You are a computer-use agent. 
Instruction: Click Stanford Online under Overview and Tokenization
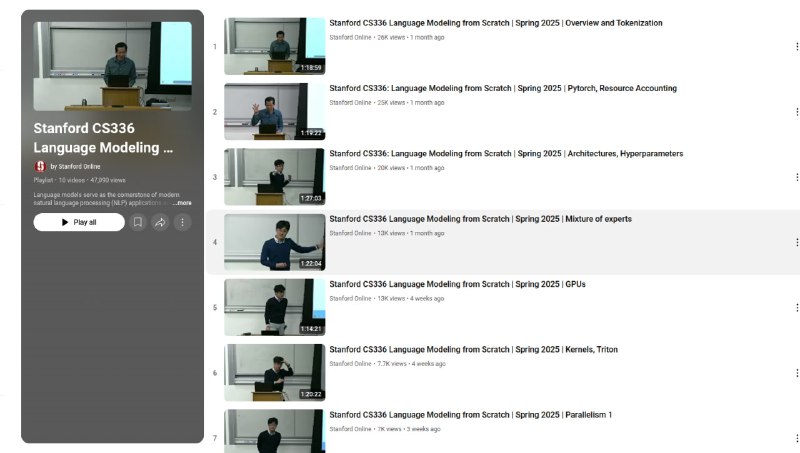pos(350,37)
